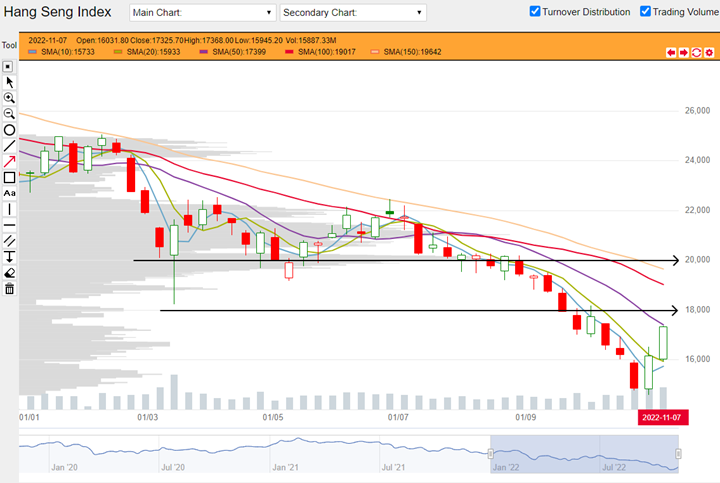
Task: Pick the vertical line tool
Action: coord(9,209)
